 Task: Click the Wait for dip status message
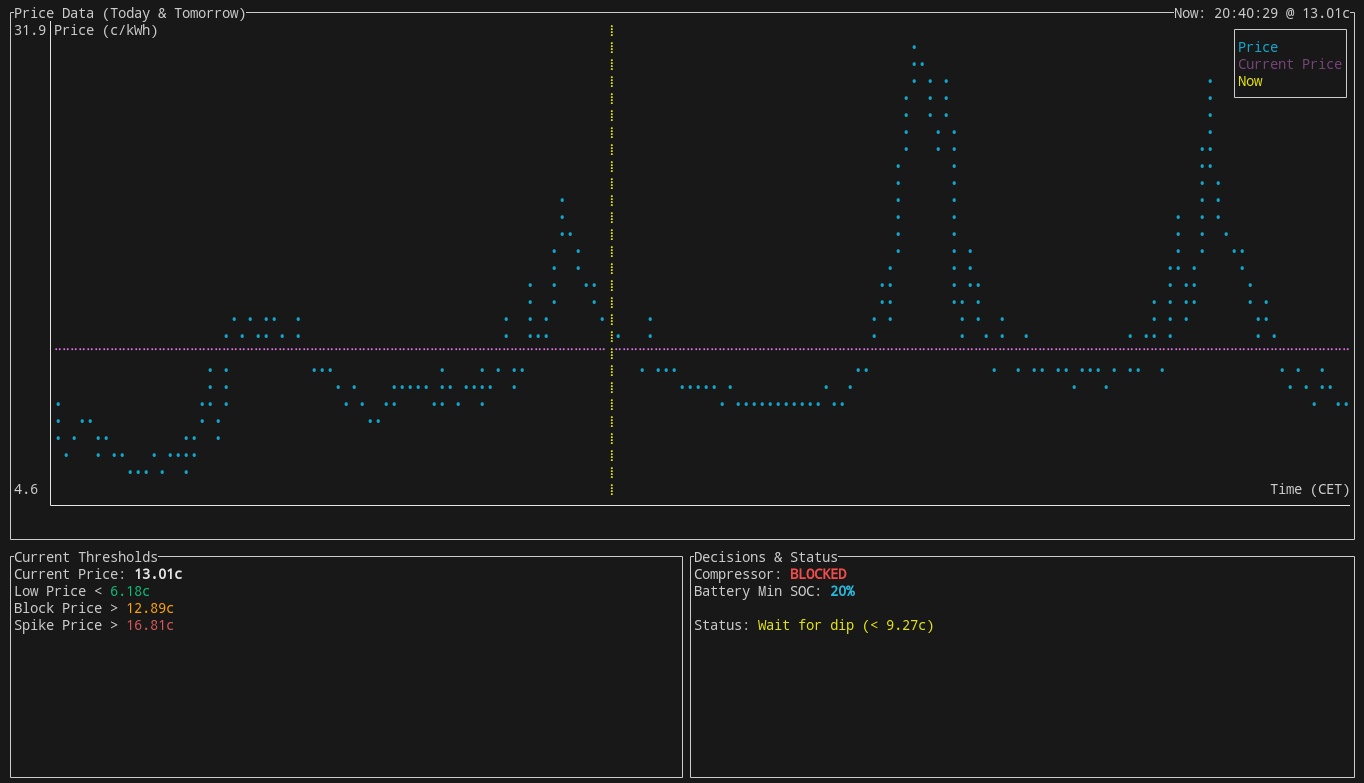[x=845, y=625]
